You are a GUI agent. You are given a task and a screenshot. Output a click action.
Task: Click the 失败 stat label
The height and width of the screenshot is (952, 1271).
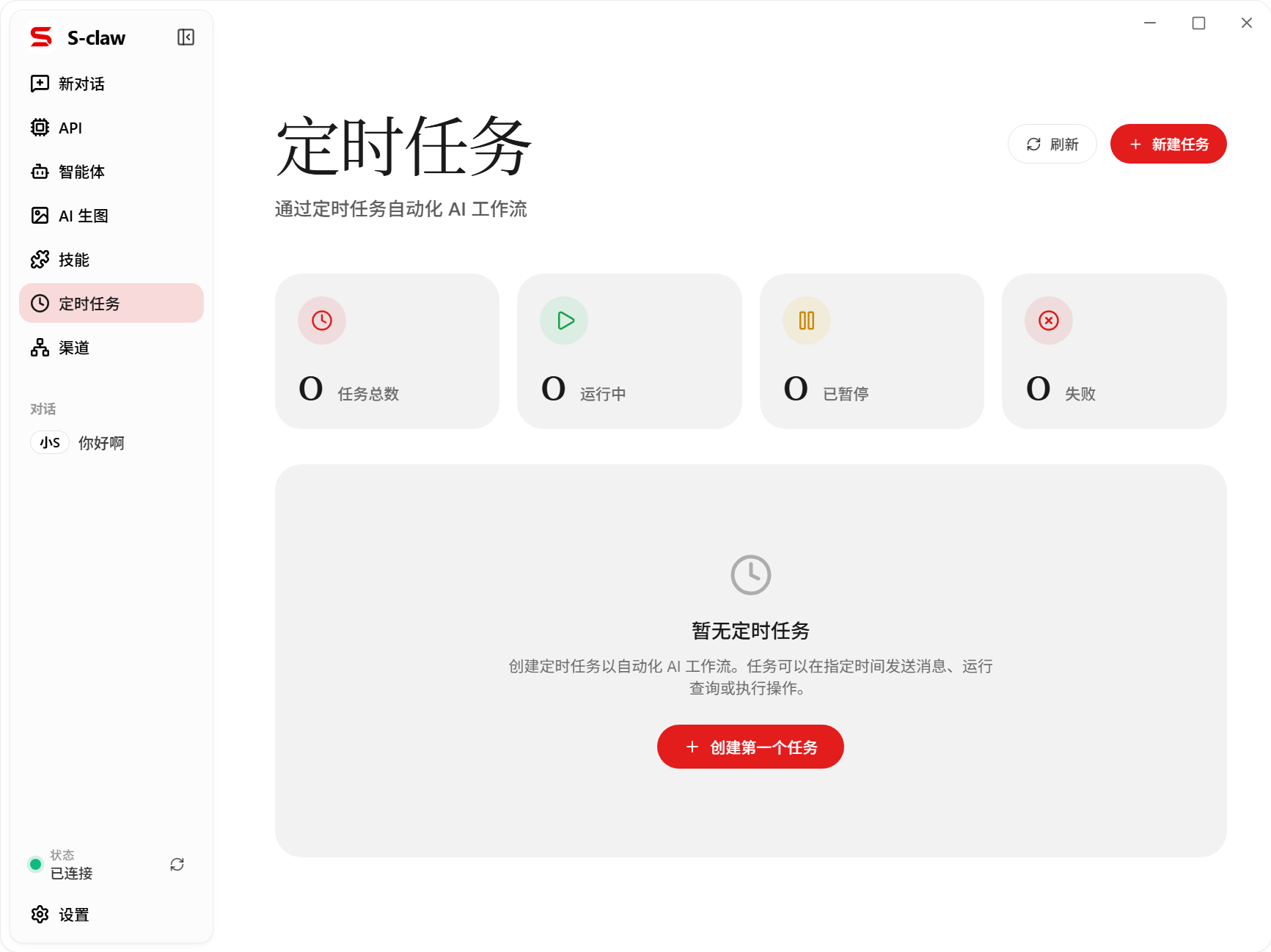click(x=1080, y=394)
